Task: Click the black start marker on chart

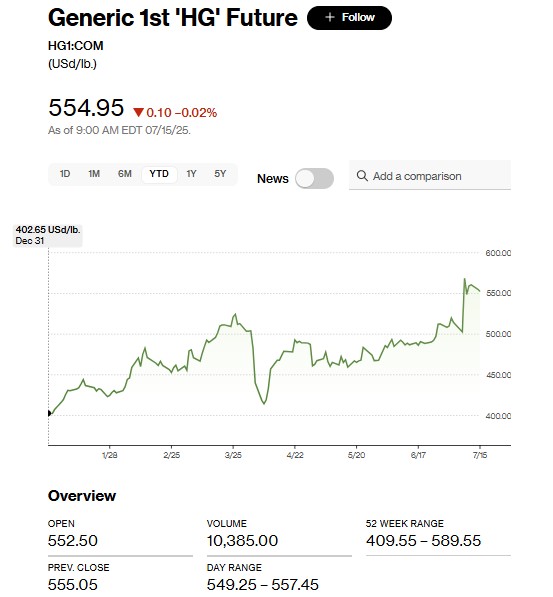Action: pos(49,413)
